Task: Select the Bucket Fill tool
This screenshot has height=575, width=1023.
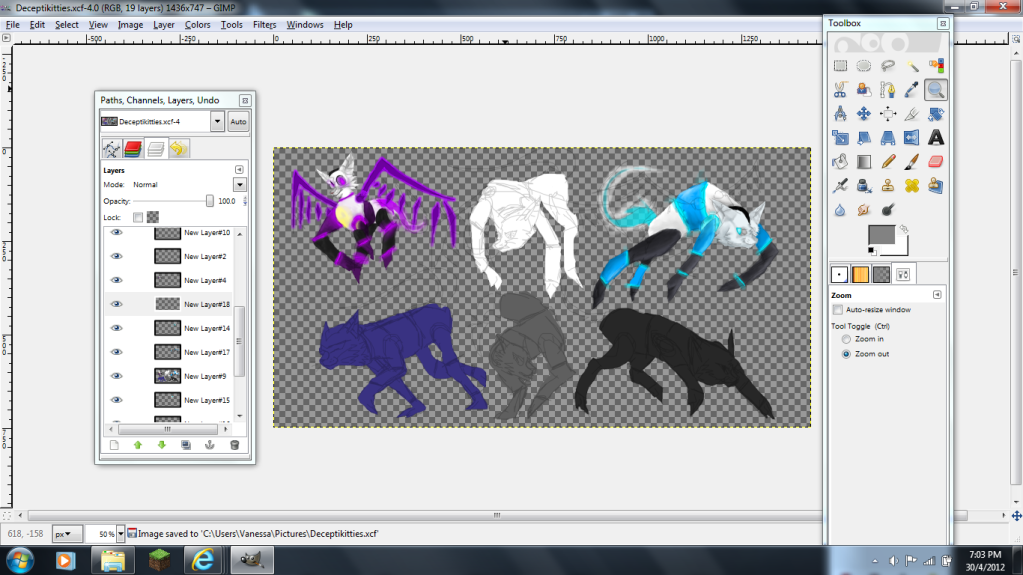Action: (840, 162)
